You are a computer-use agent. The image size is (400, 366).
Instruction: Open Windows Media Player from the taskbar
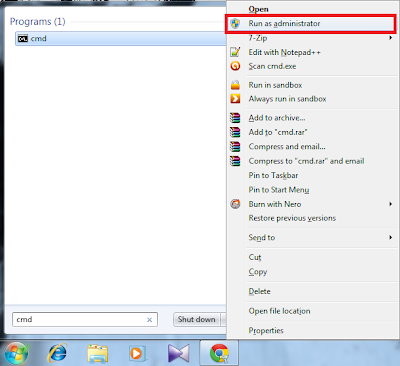137,353
